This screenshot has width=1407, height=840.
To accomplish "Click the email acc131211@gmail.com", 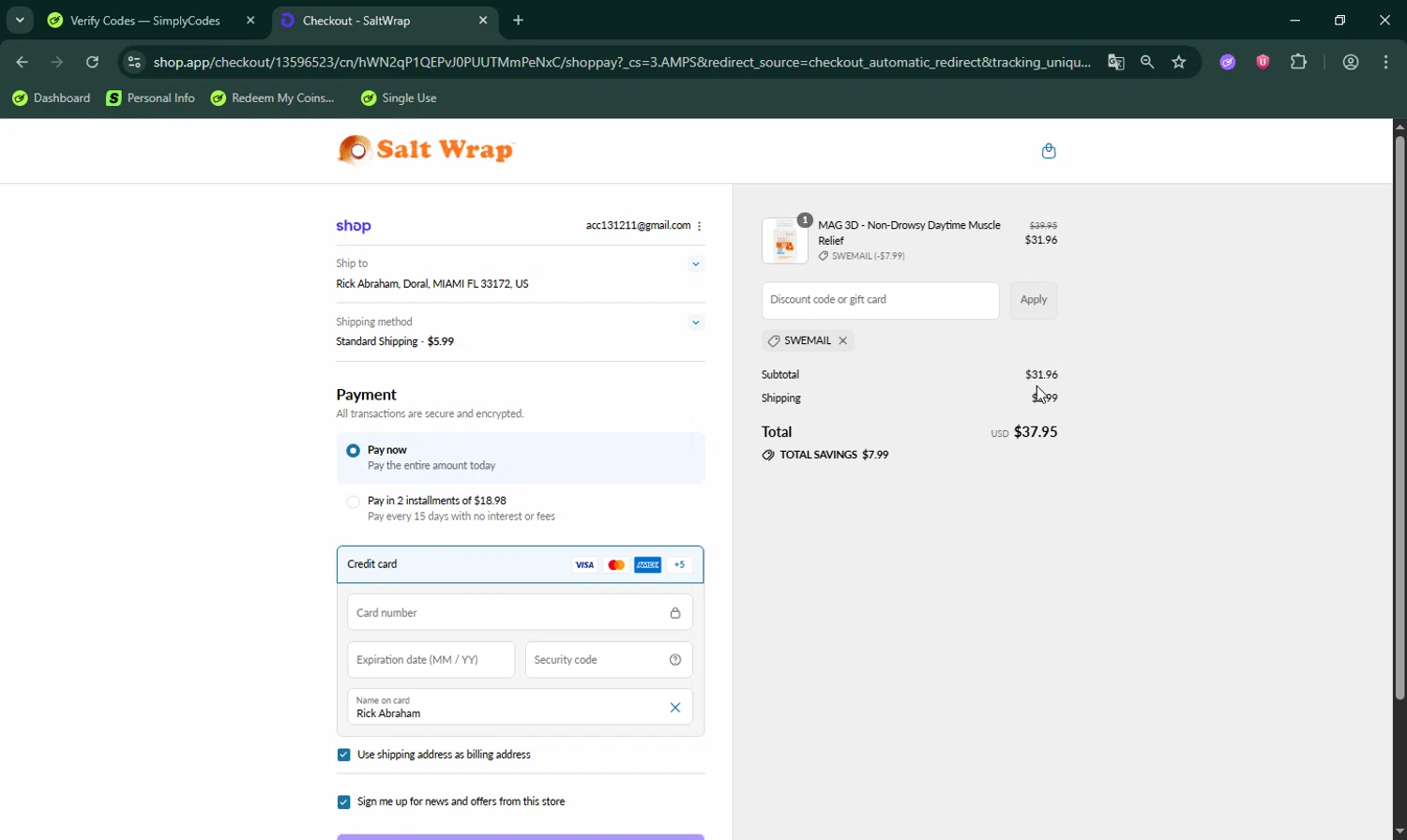I will click(638, 226).
